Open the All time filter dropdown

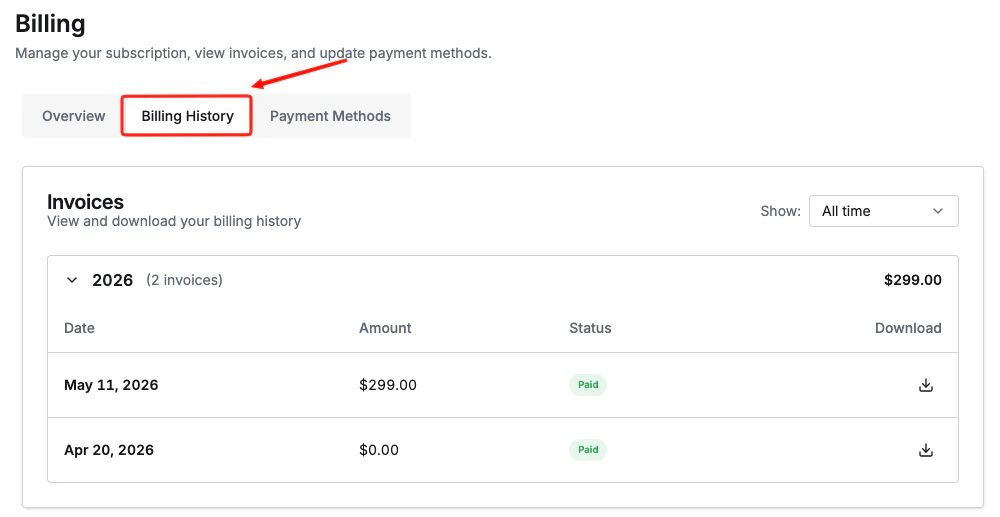click(883, 211)
